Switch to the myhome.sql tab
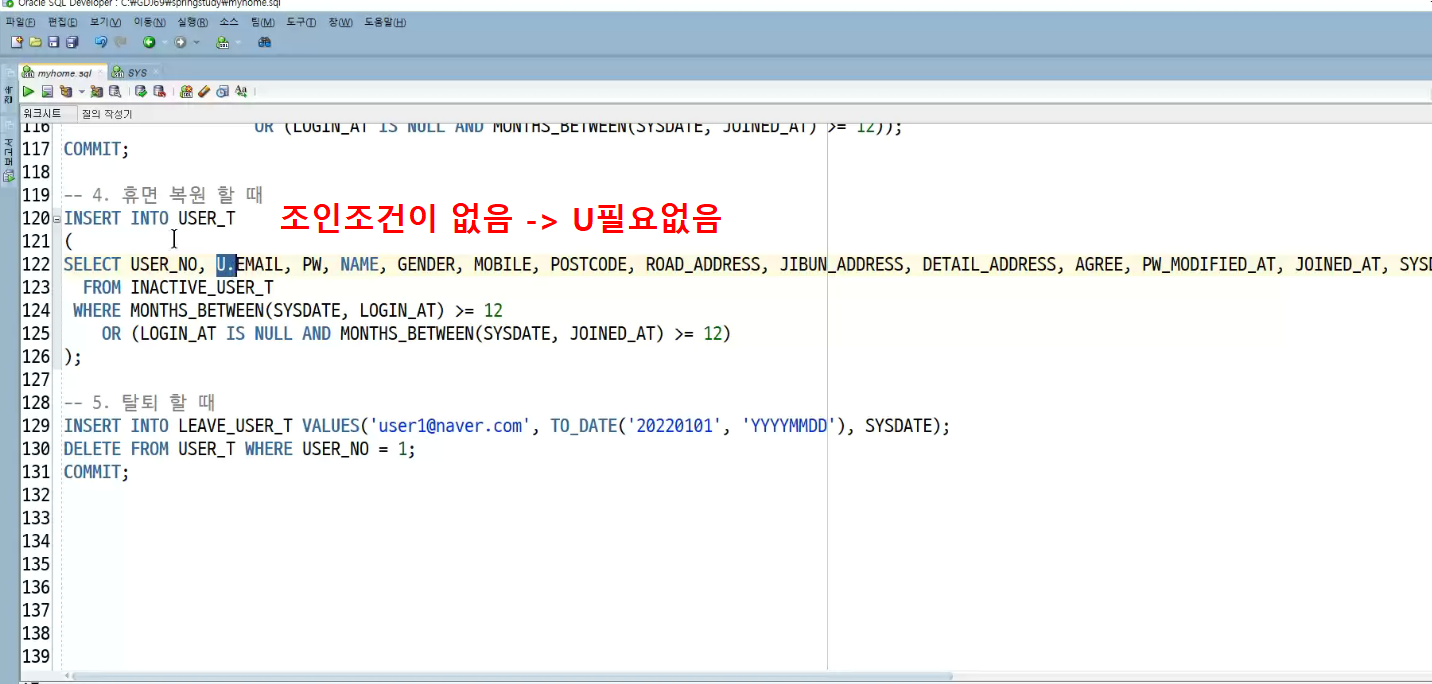 tap(64, 73)
